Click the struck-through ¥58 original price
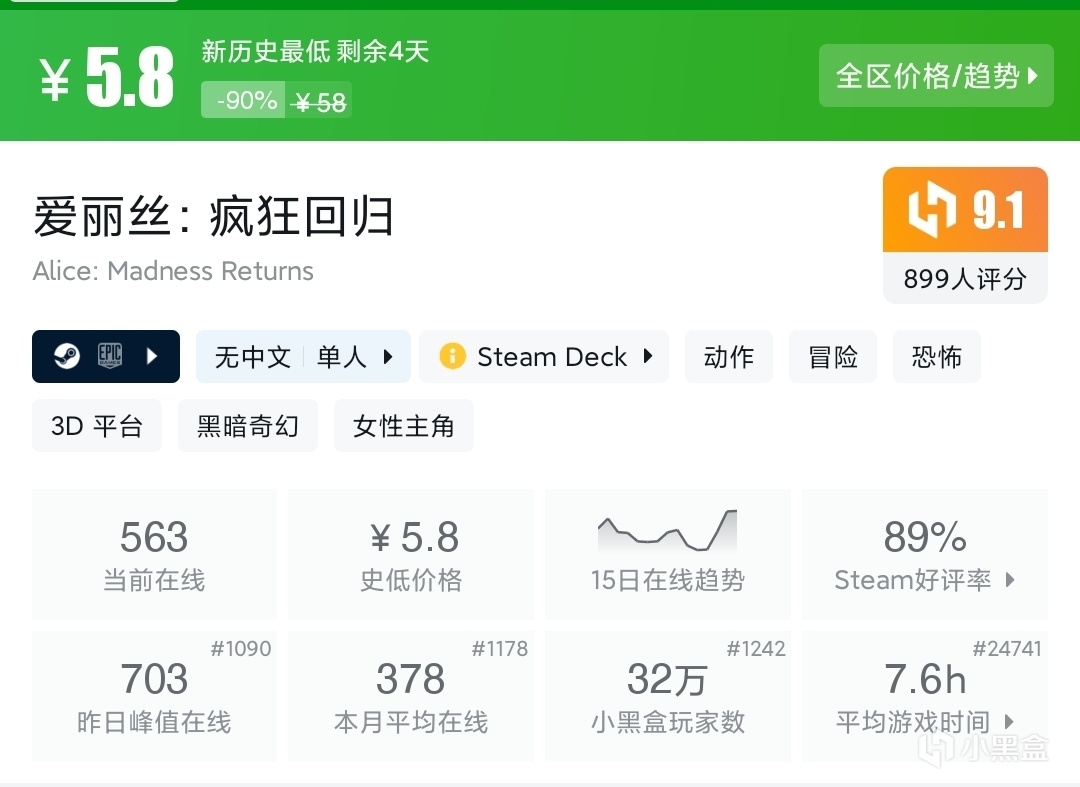1080x787 pixels. [x=319, y=103]
